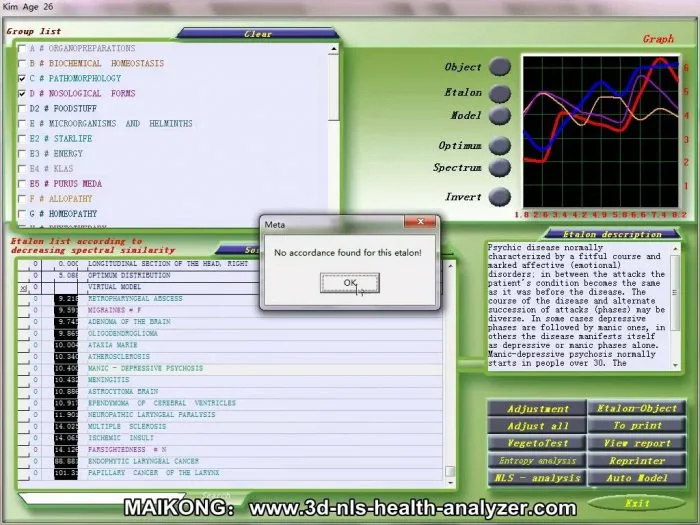The height and width of the screenshot is (525, 700).
Task: Open the Adjustment function
Action: [537, 408]
